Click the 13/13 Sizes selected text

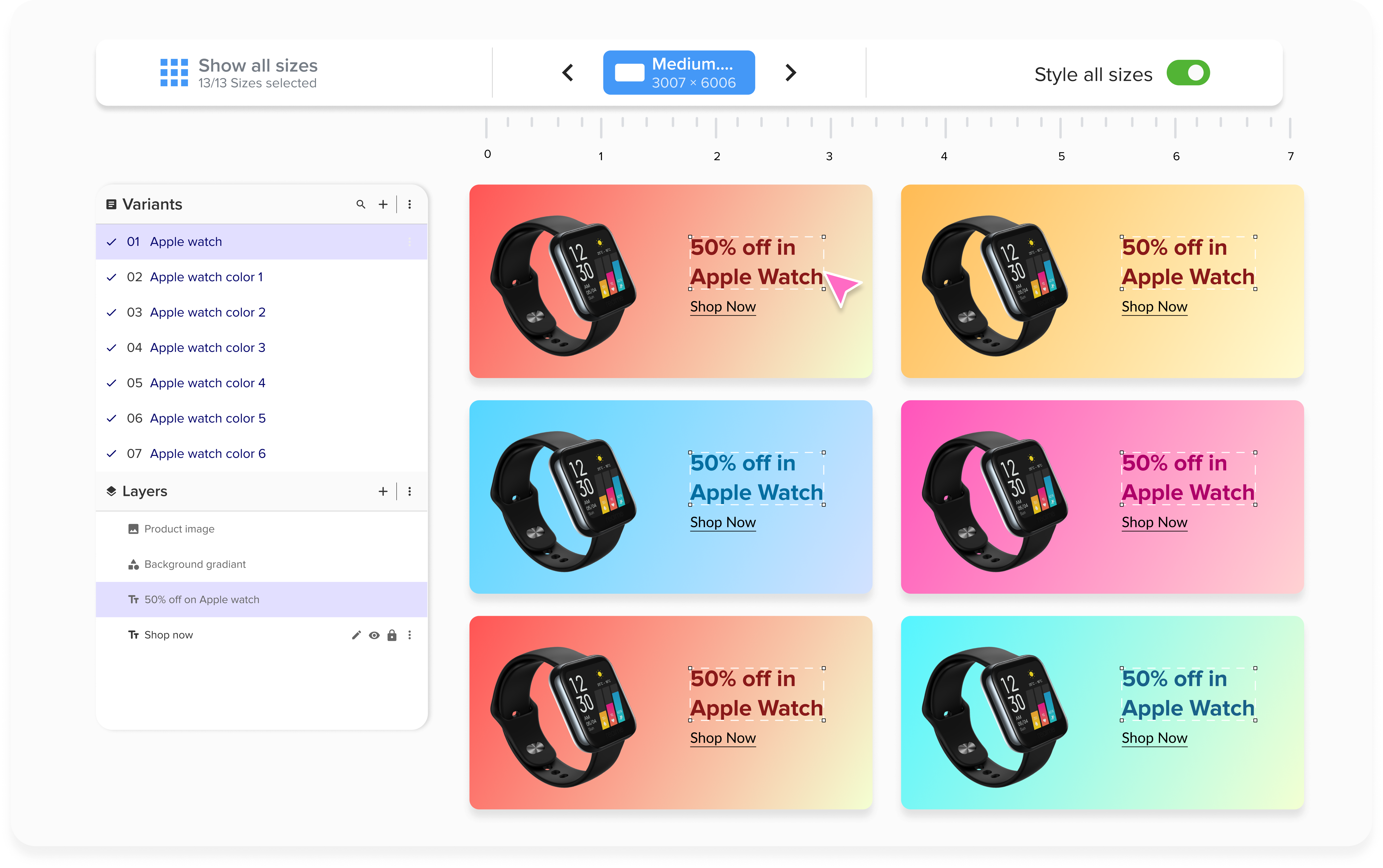click(x=257, y=83)
